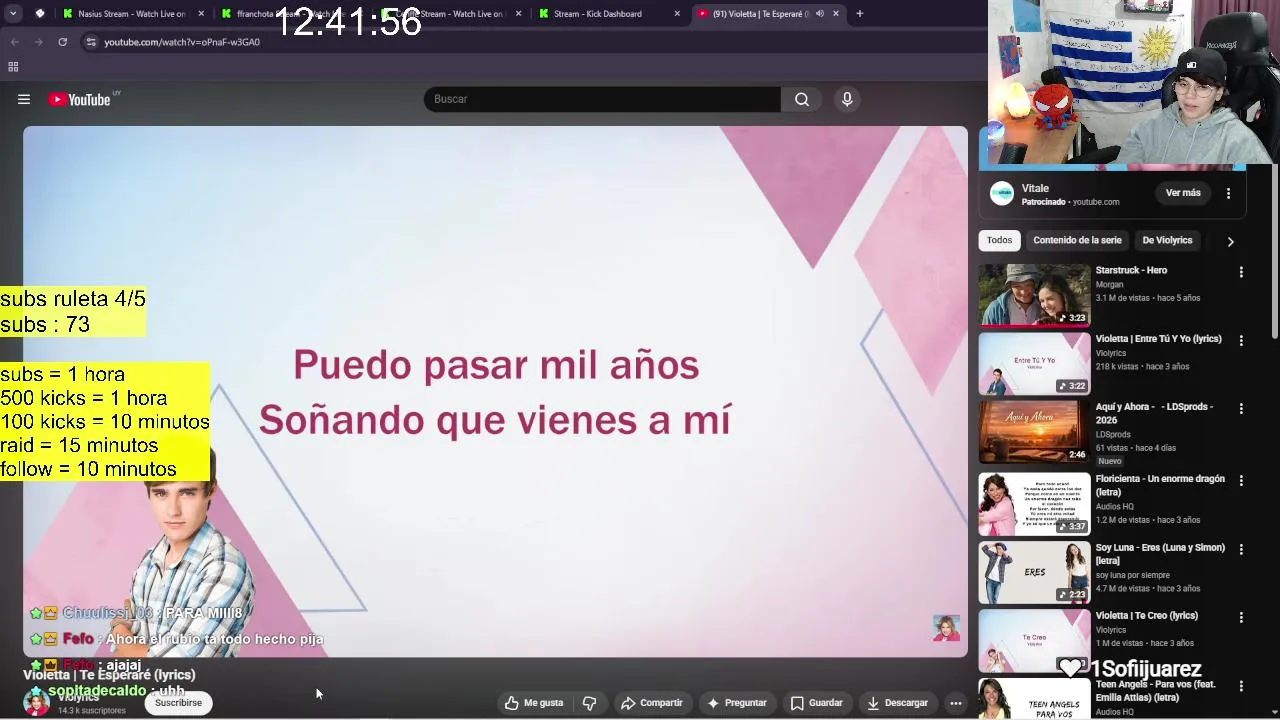Show more filter chips with right arrow

point(1230,241)
